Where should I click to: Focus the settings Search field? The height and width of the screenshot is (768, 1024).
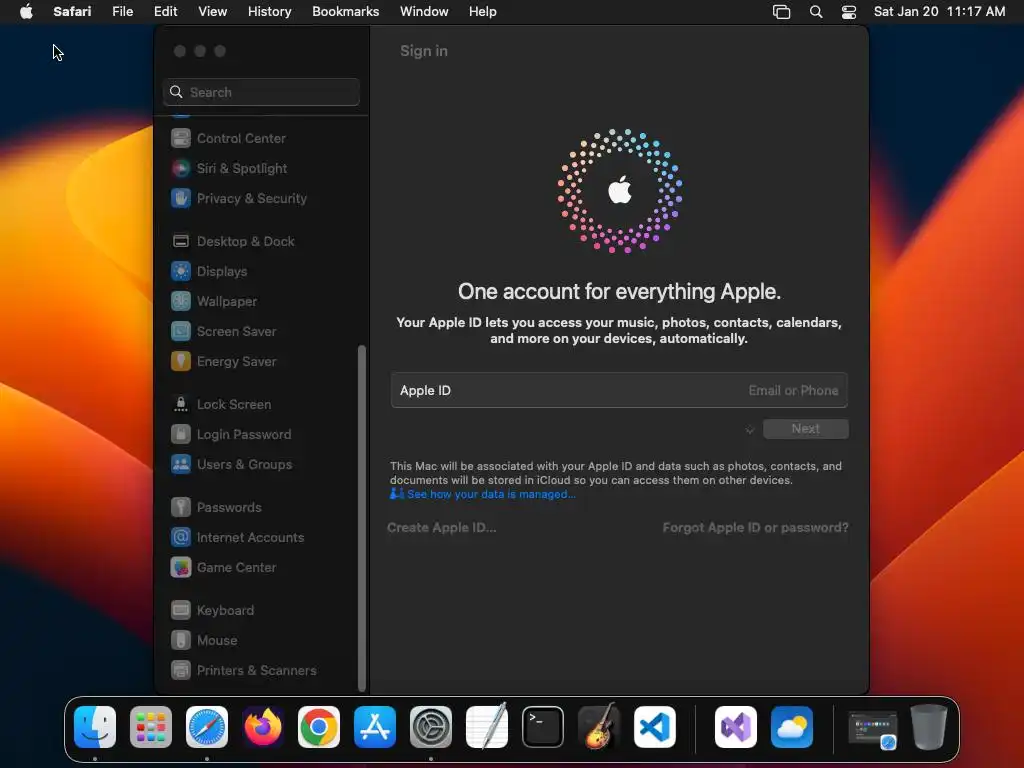(261, 92)
